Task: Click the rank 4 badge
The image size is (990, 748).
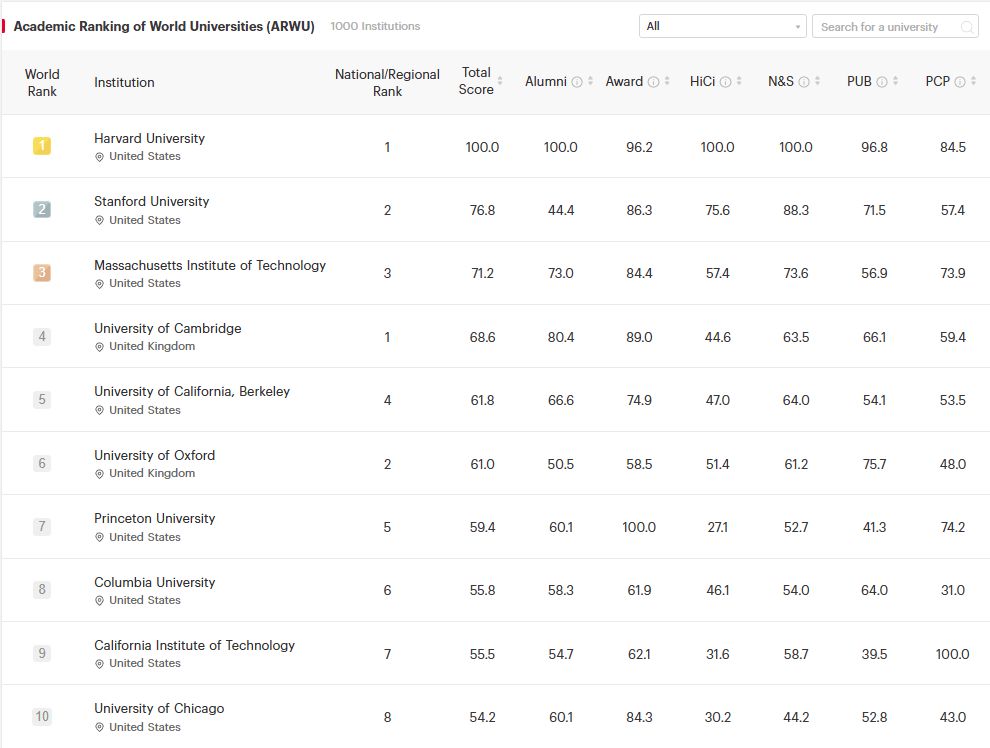Action: tap(42, 336)
